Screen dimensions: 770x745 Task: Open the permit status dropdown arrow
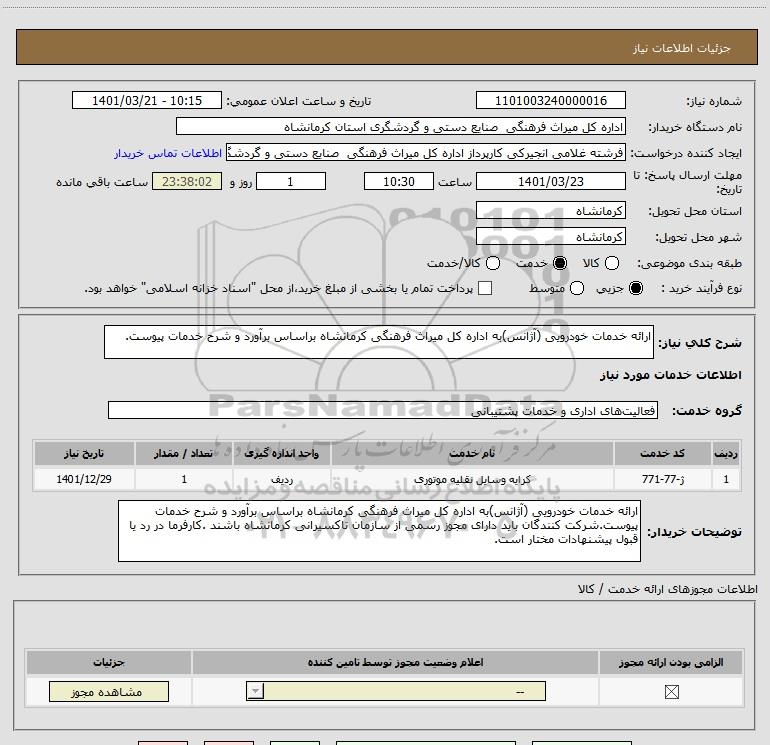point(255,691)
